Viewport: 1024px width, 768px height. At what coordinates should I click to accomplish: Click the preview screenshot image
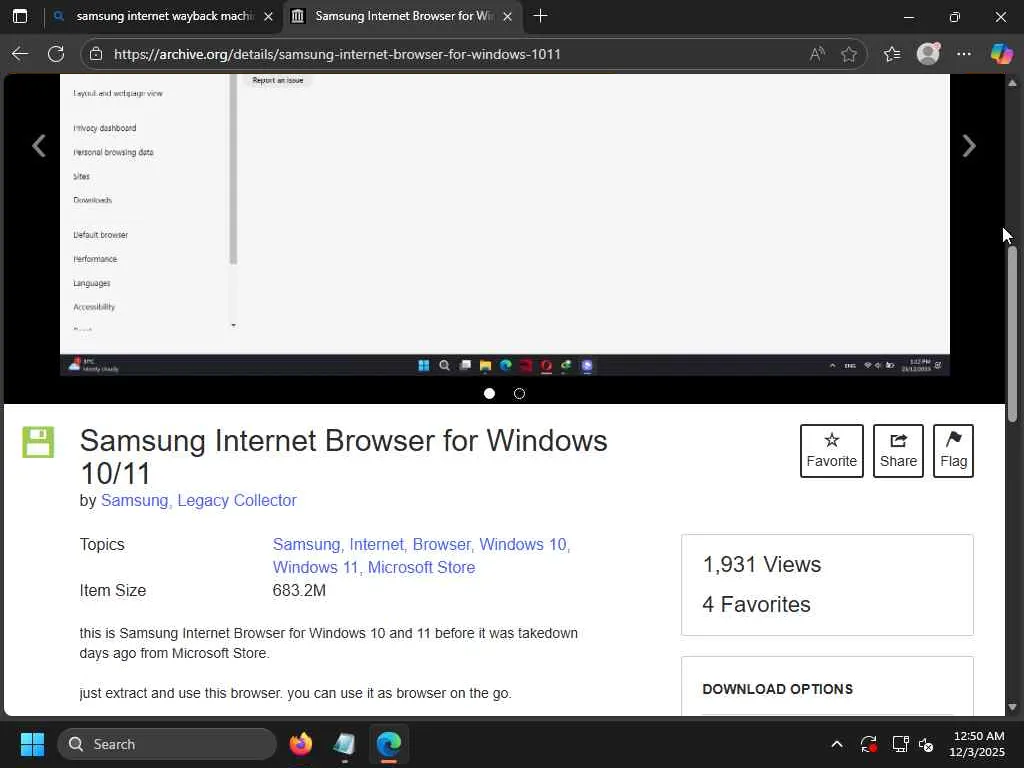[x=505, y=225]
